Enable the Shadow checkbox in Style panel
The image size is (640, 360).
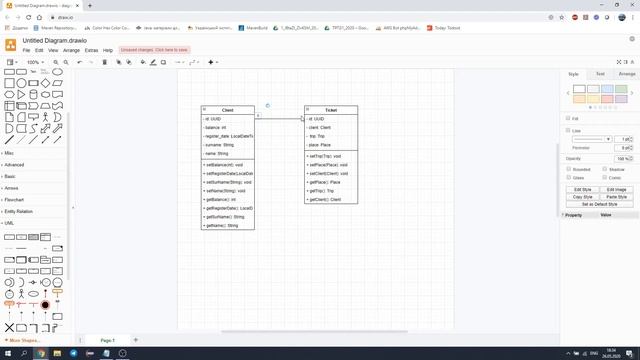tap(604, 169)
